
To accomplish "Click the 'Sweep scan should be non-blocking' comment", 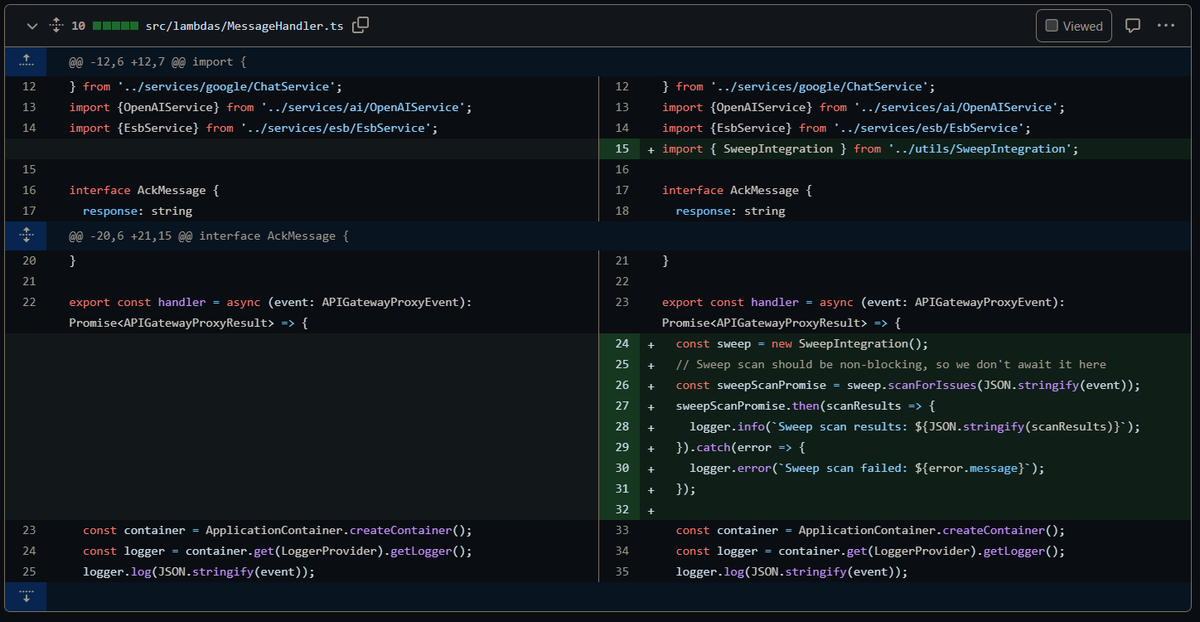I will (891, 365).
